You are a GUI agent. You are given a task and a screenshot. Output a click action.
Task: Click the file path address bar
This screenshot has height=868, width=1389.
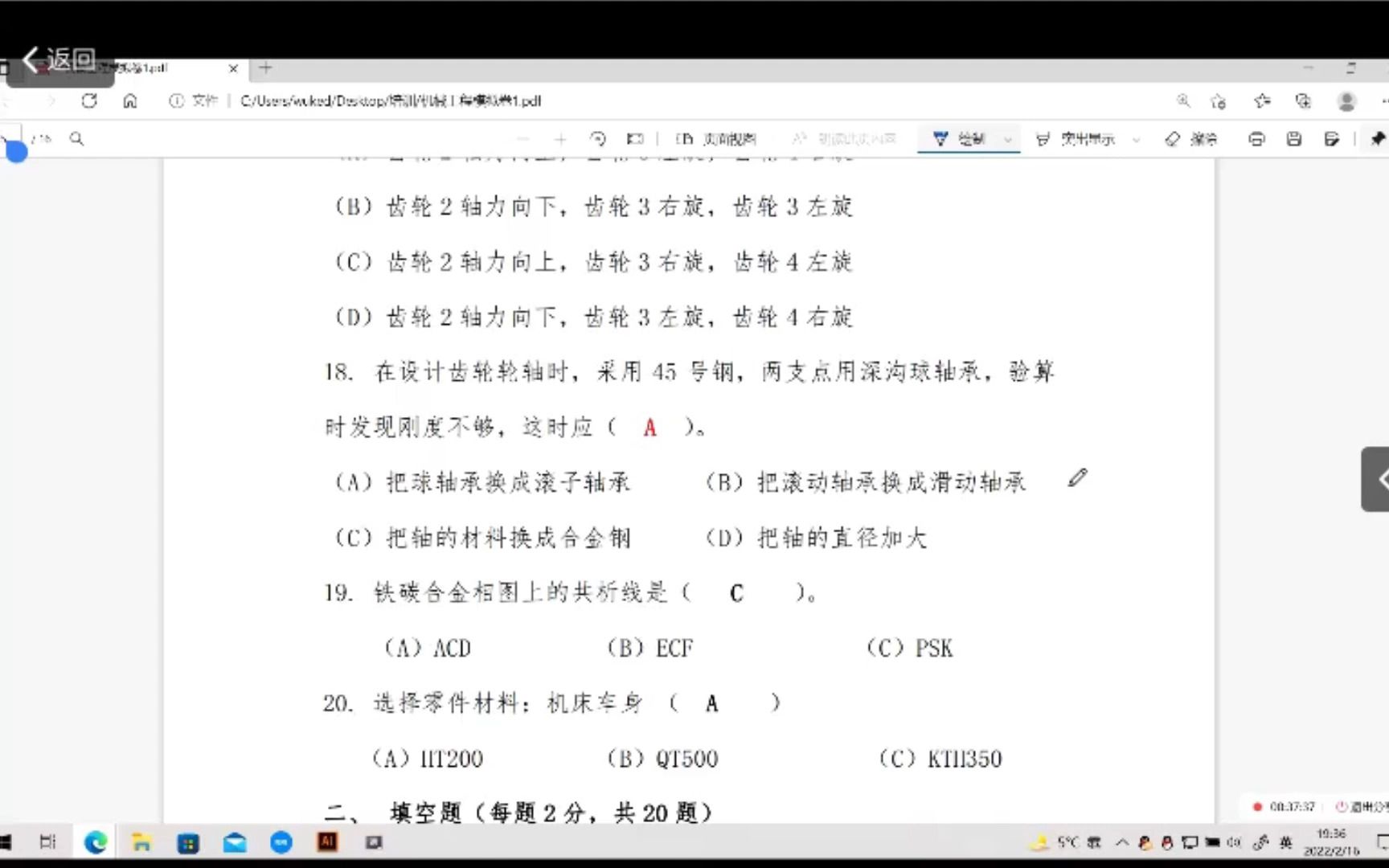point(390,100)
